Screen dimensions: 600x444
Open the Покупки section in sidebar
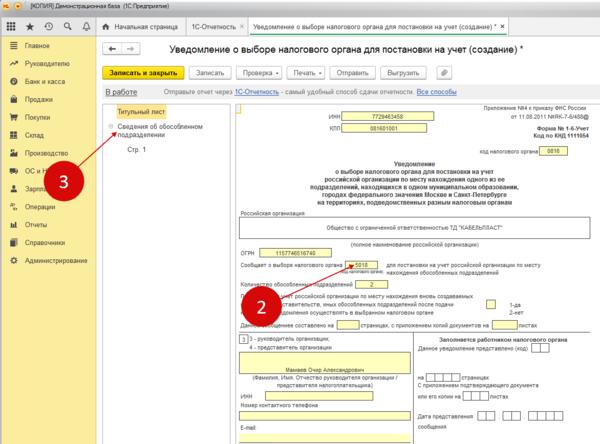click(x=39, y=116)
